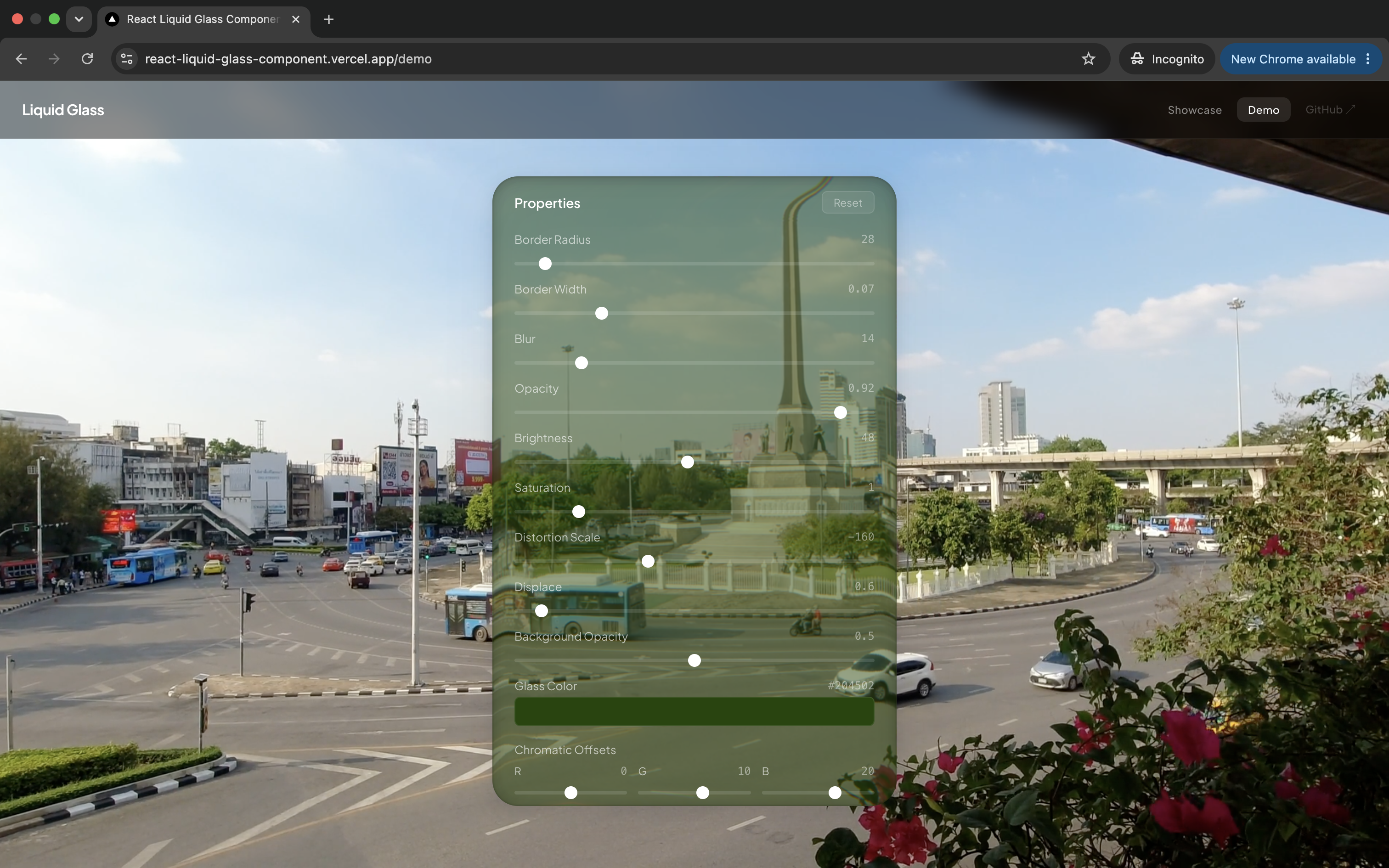Screen dimensions: 1389x868
Task: Click the G chromatic offset slider handle
Action: pyautogui.click(x=702, y=793)
